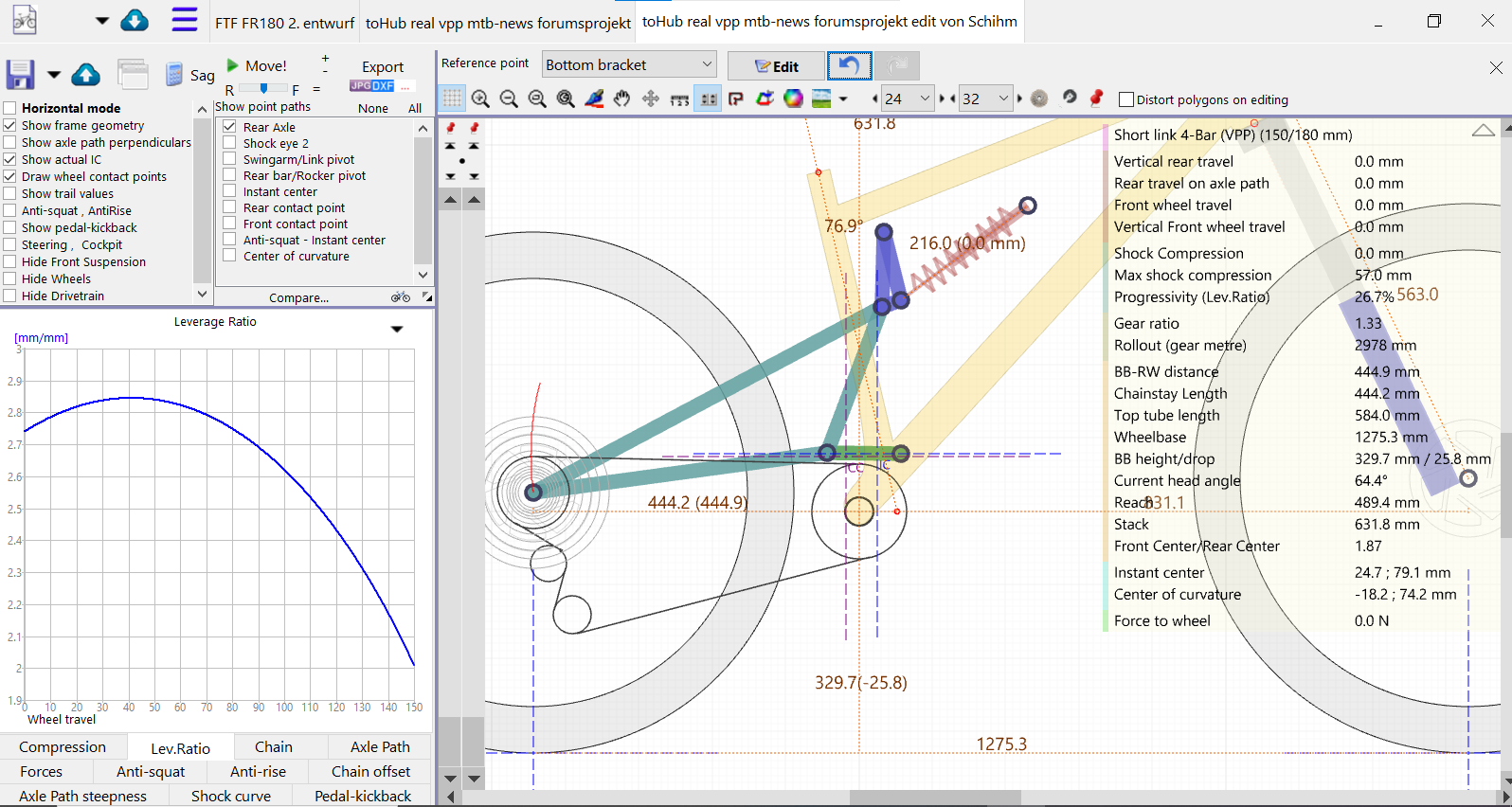Open the Reference point dropdown
The width and height of the screenshot is (1512, 807).
tap(629, 64)
